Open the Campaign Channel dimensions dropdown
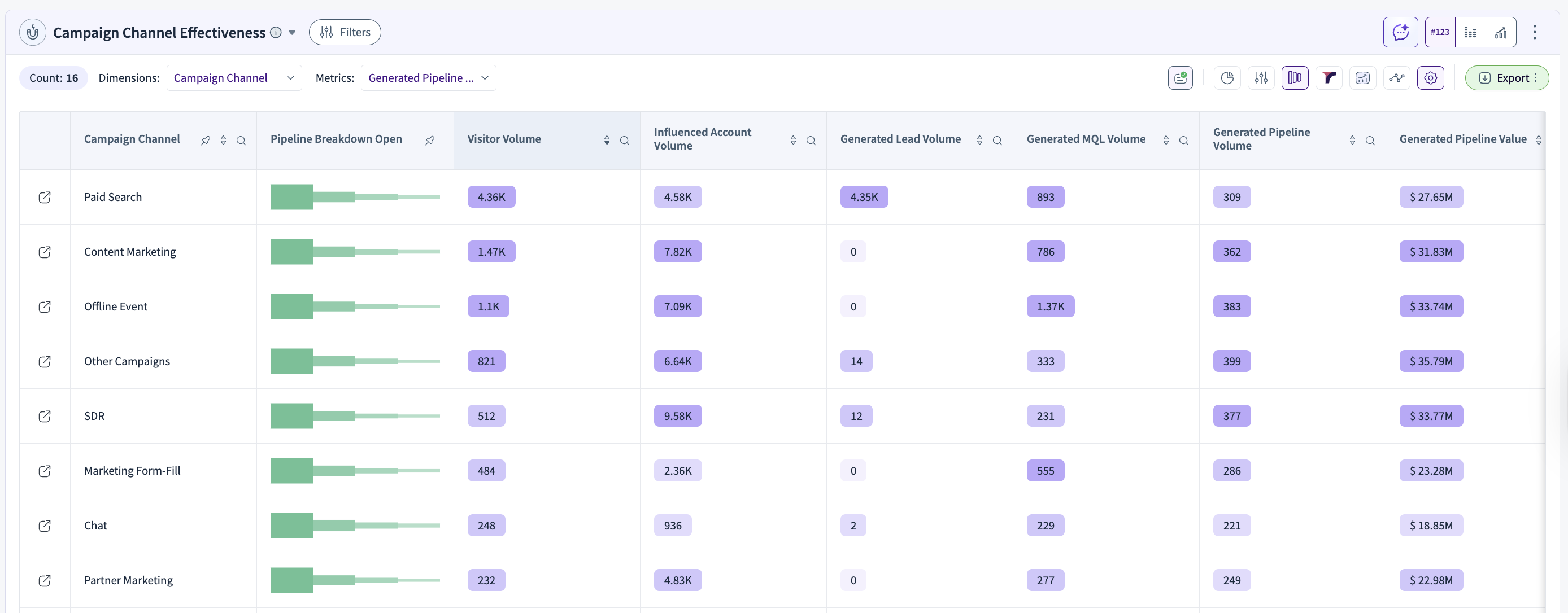 click(x=234, y=78)
